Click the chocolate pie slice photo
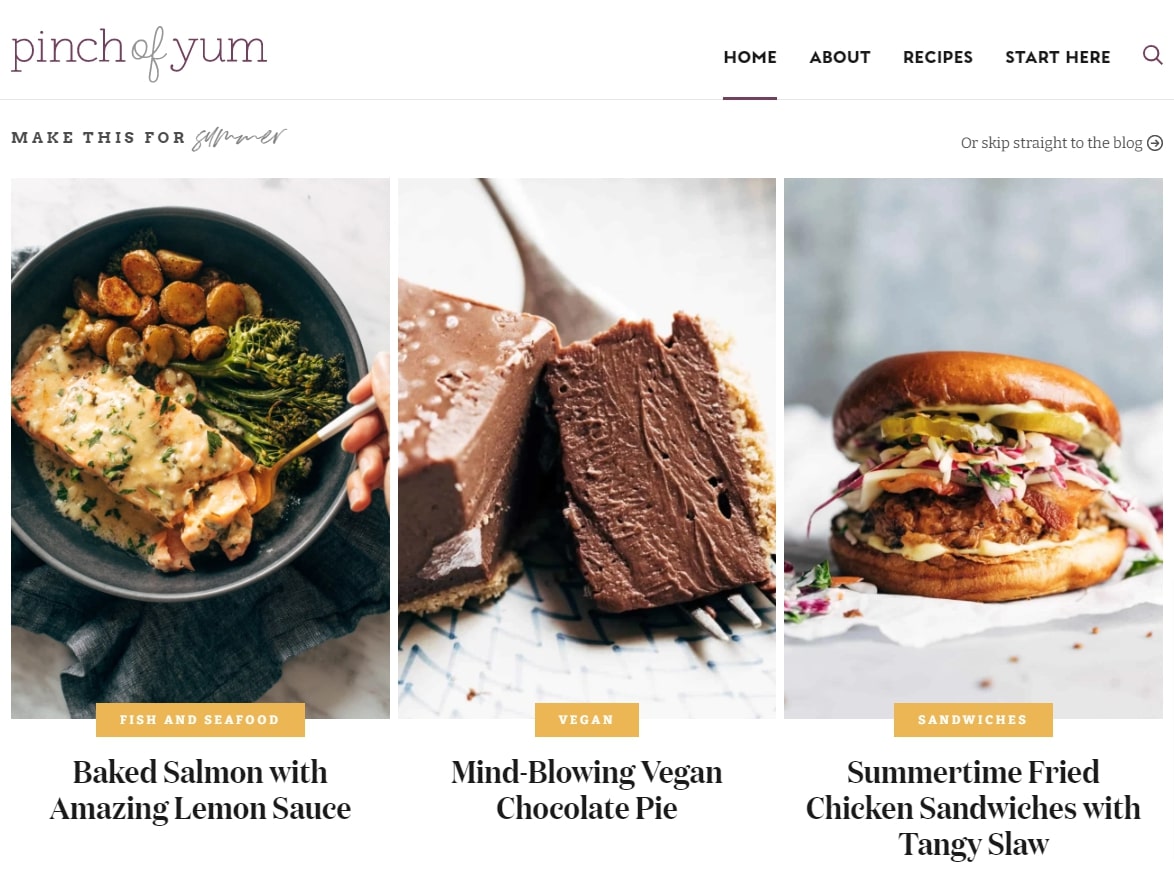The height and width of the screenshot is (880, 1174). point(586,448)
